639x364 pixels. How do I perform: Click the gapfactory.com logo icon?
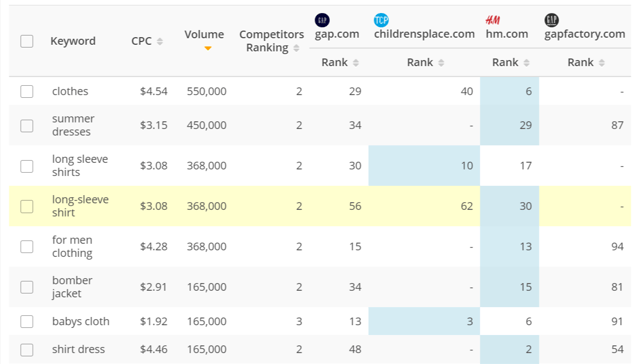click(551, 20)
